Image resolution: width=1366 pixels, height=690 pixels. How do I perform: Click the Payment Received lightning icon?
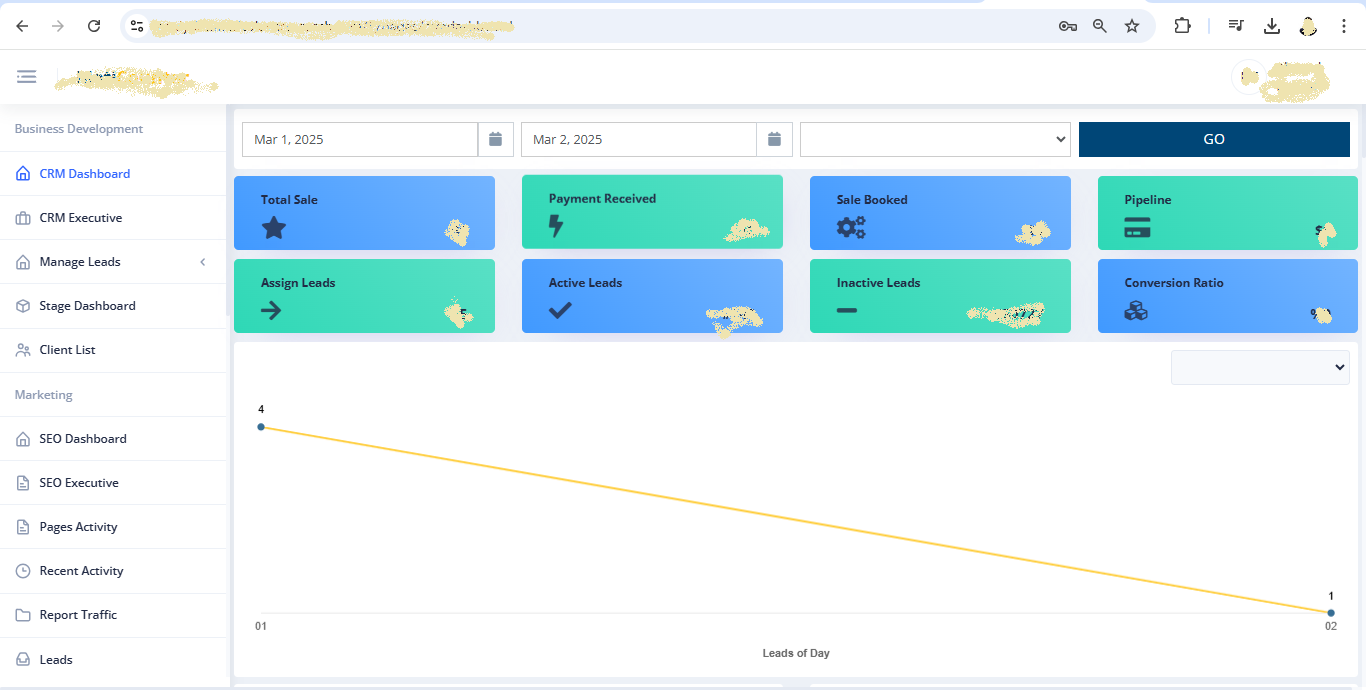pos(556,227)
